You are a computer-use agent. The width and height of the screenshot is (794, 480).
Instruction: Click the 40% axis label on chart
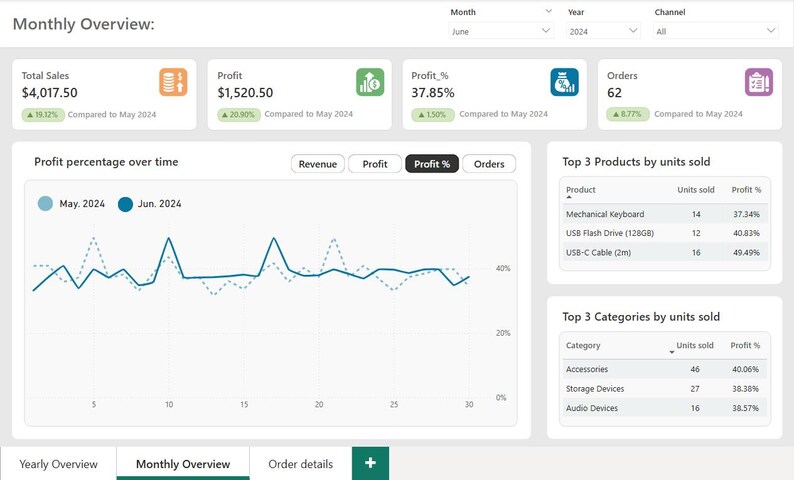click(503, 268)
